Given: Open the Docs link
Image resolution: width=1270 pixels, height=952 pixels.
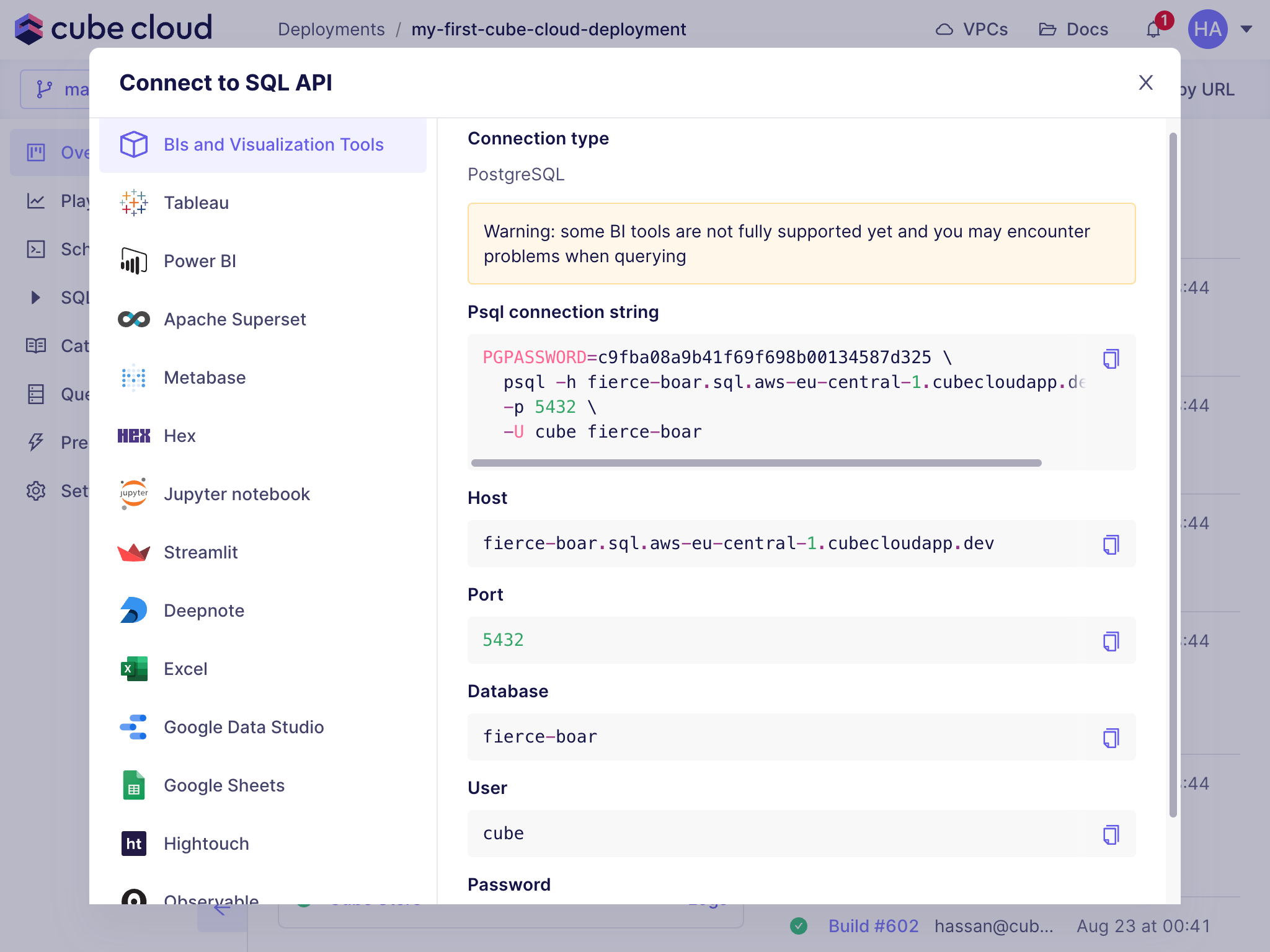Looking at the screenshot, I should 1073,29.
